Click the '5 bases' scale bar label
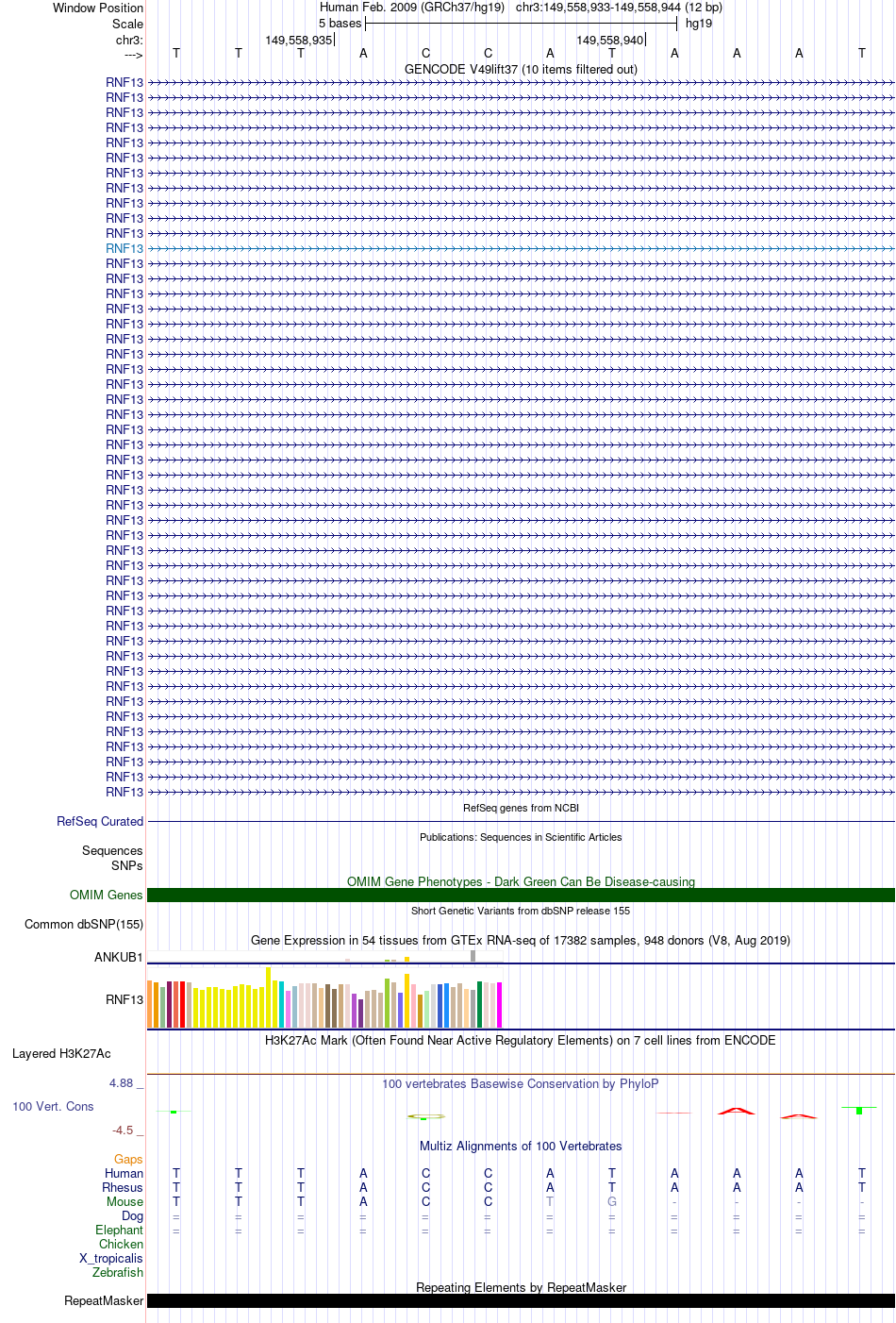 click(x=340, y=24)
